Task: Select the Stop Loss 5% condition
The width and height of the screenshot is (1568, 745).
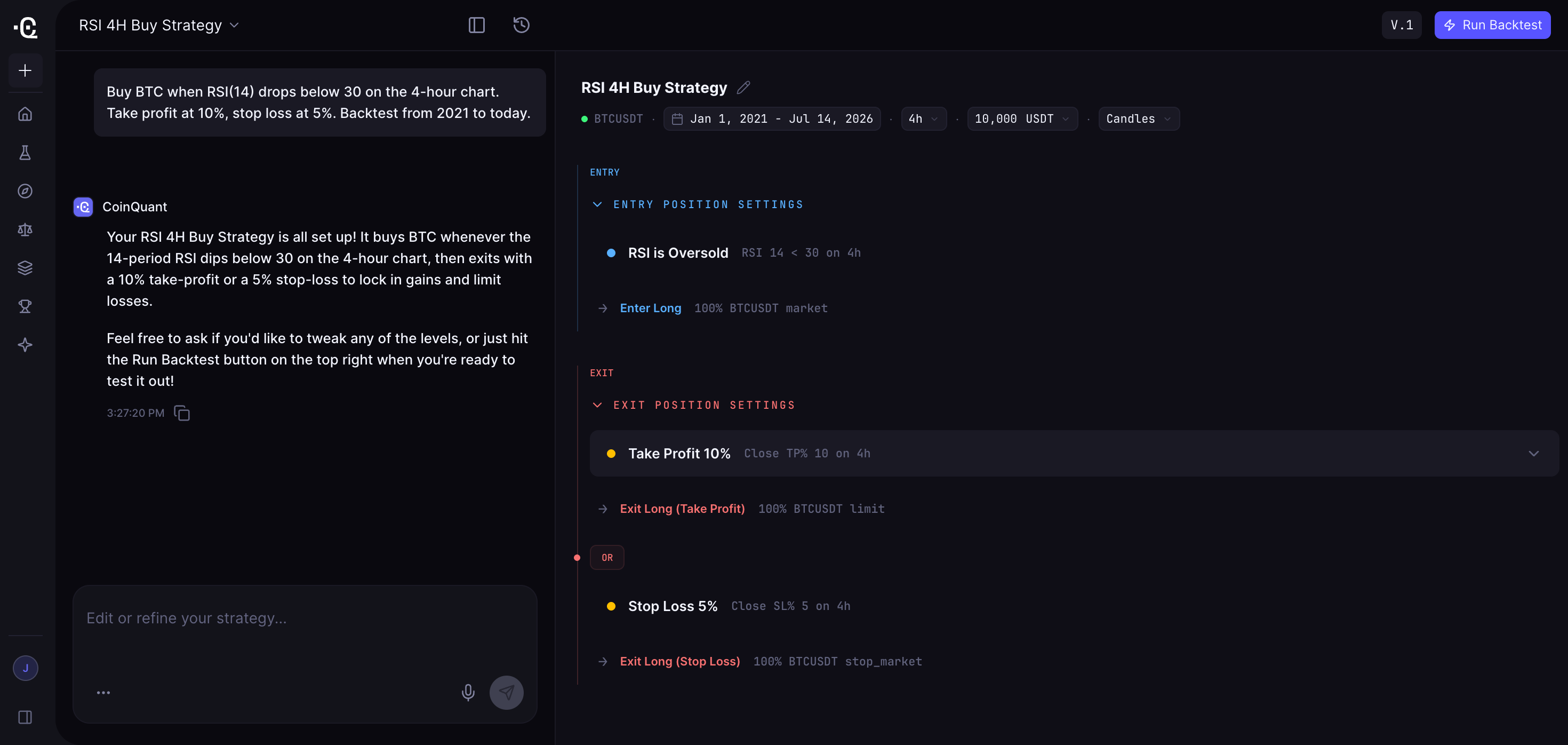Action: [x=672, y=606]
